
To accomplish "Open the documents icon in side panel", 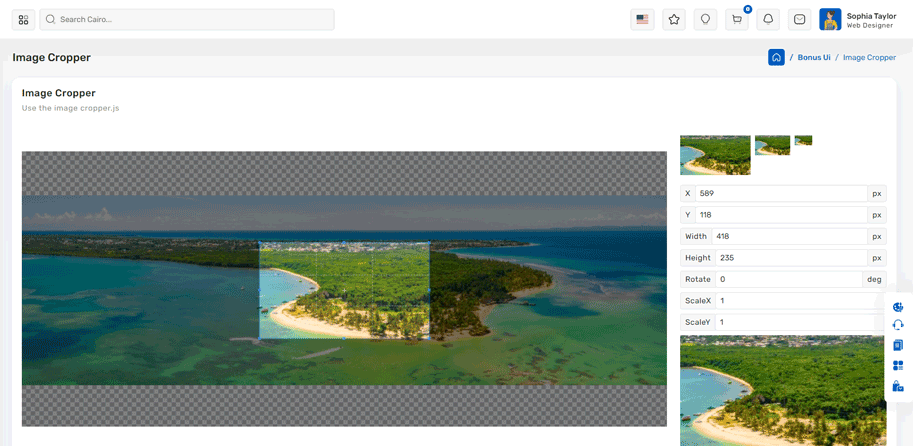I will (898, 345).
